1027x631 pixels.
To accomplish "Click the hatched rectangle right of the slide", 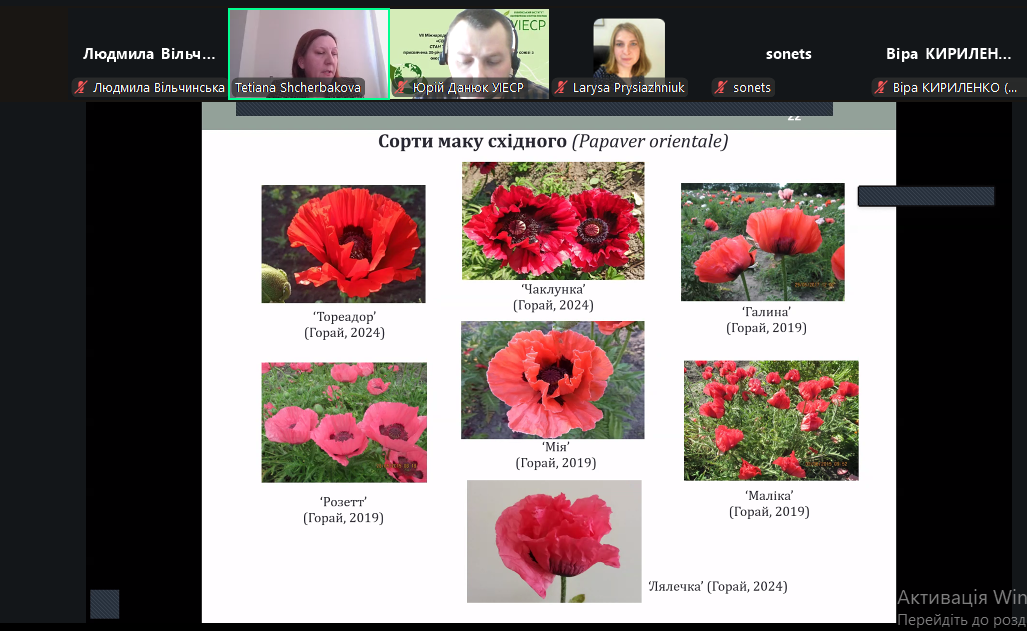I will pyautogui.click(x=925, y=196).
